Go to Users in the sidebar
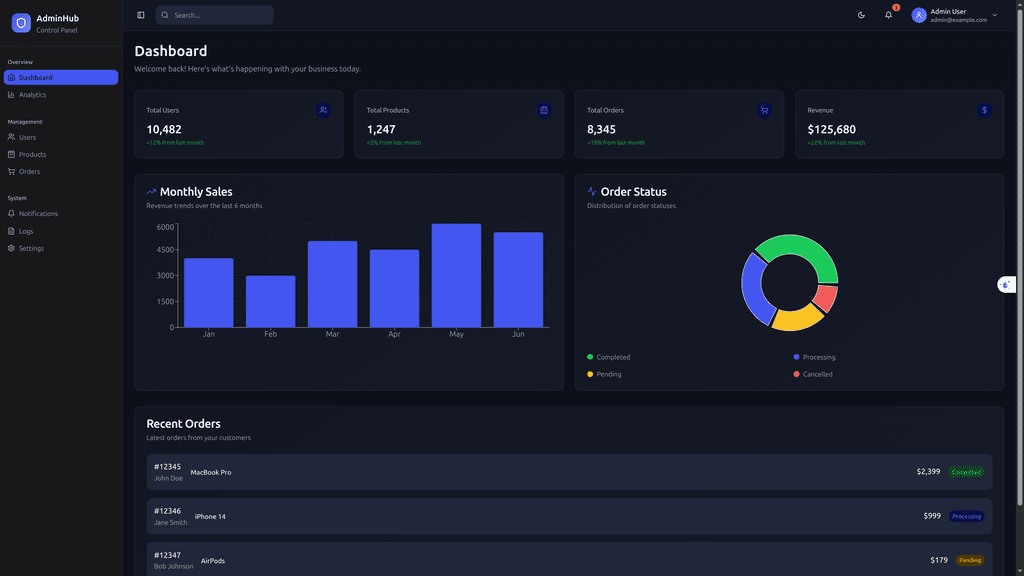 (27, 137)
